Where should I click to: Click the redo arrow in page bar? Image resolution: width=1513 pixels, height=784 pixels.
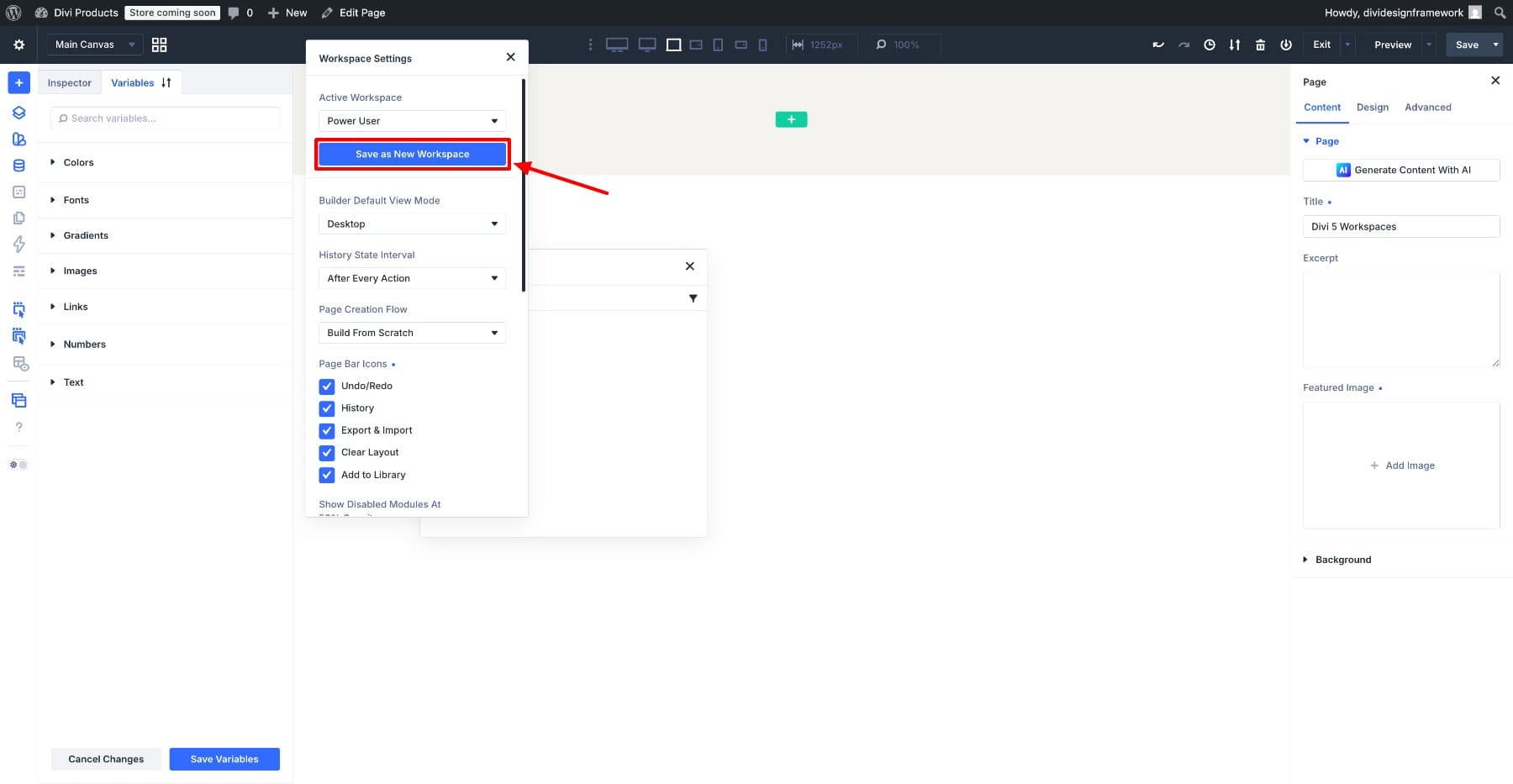pos(1184,45)
